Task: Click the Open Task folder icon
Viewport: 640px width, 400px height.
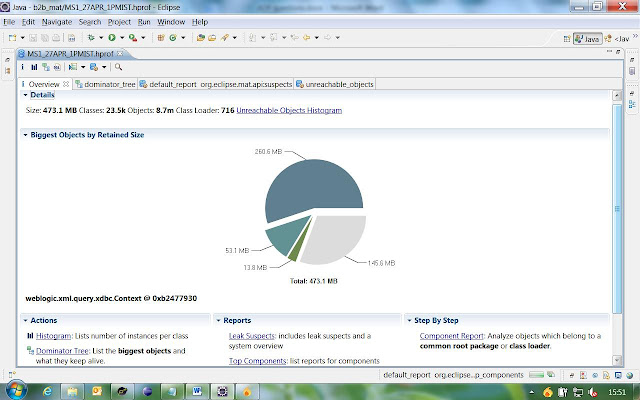Action: pyautogui.click(x=212, y=38)
